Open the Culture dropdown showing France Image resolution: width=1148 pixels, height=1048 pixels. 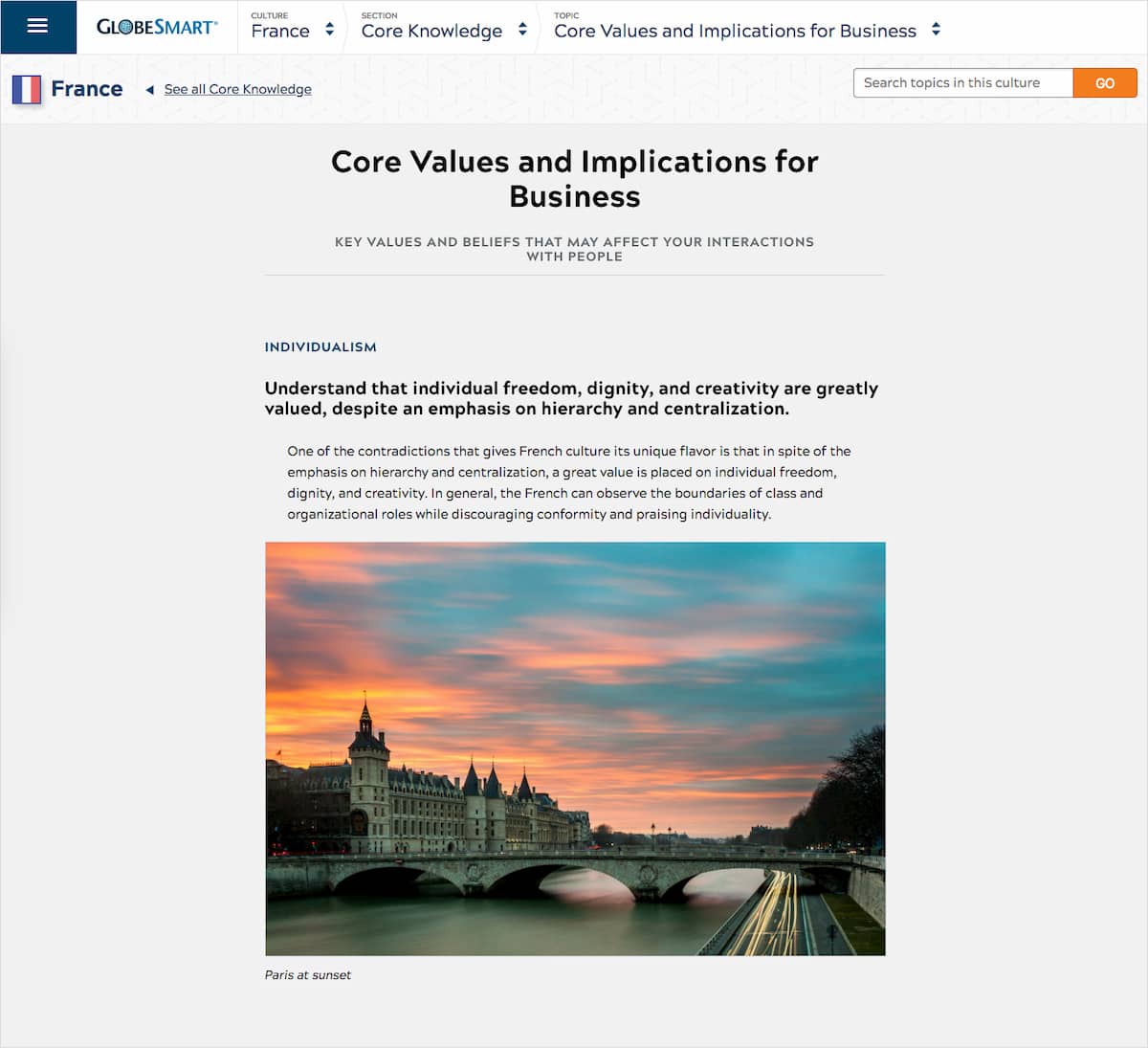pyautogui.click(x=280, y=31)
